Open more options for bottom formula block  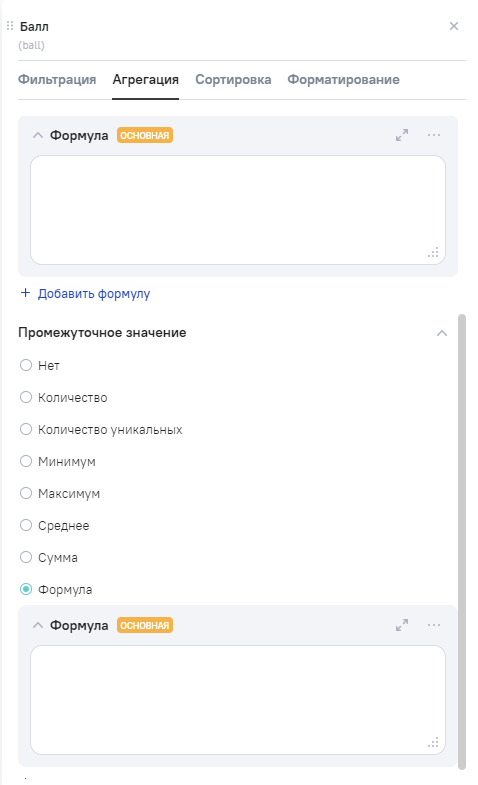point(434,625)
